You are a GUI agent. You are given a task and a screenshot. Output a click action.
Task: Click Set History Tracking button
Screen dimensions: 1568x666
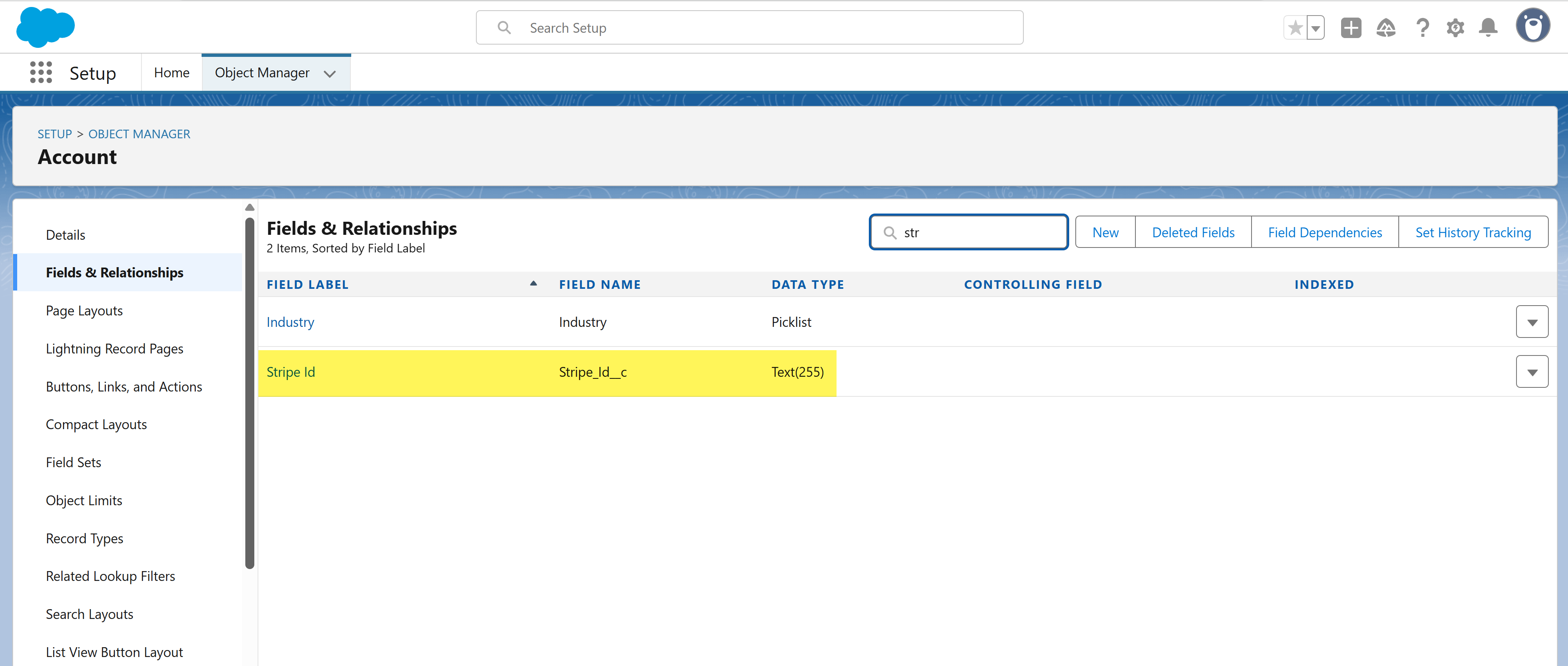[x=1473, y=232]
